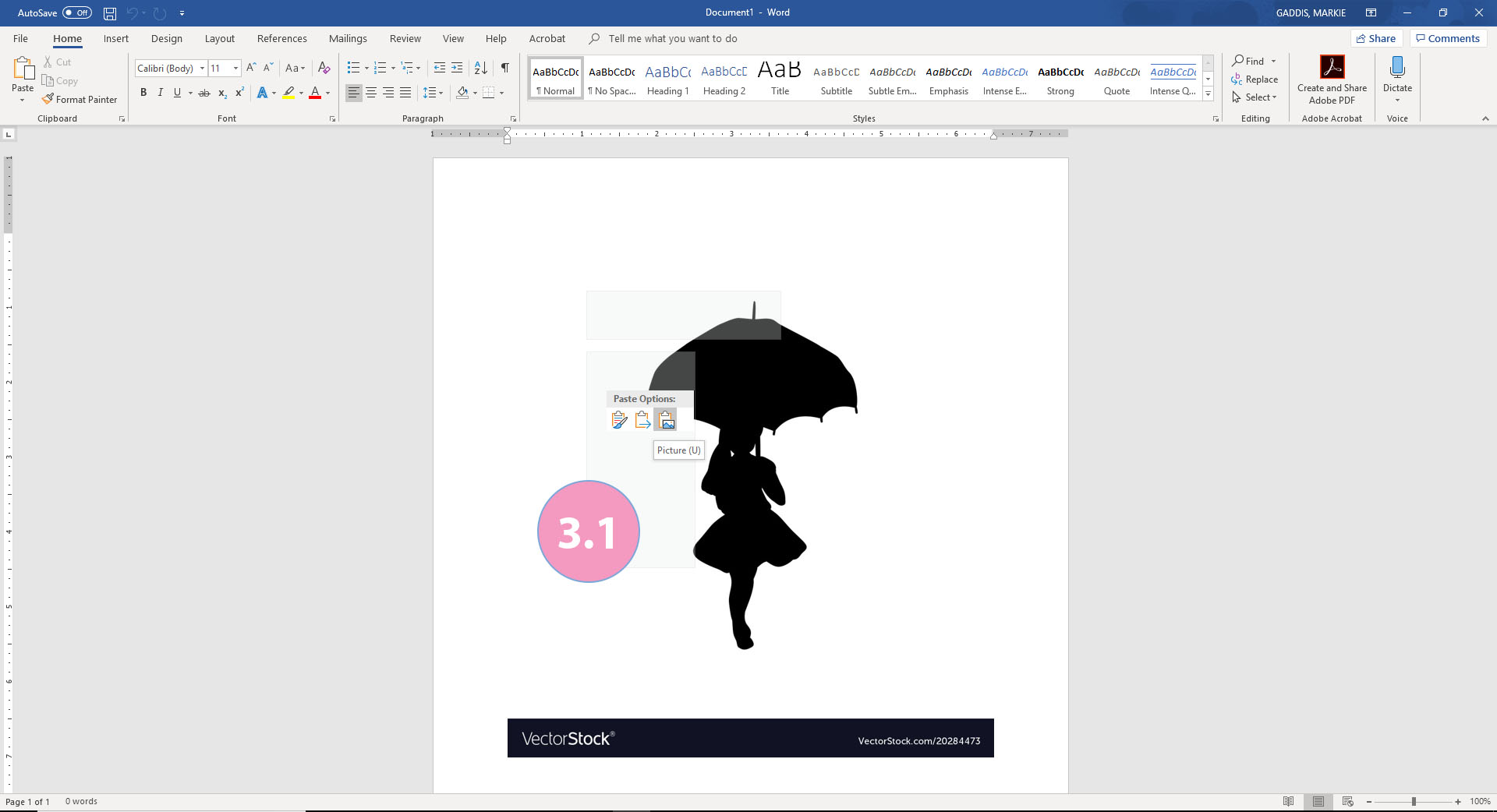Open the font size dropdown
The image size is (1497, 812).
tap(235, 68)
